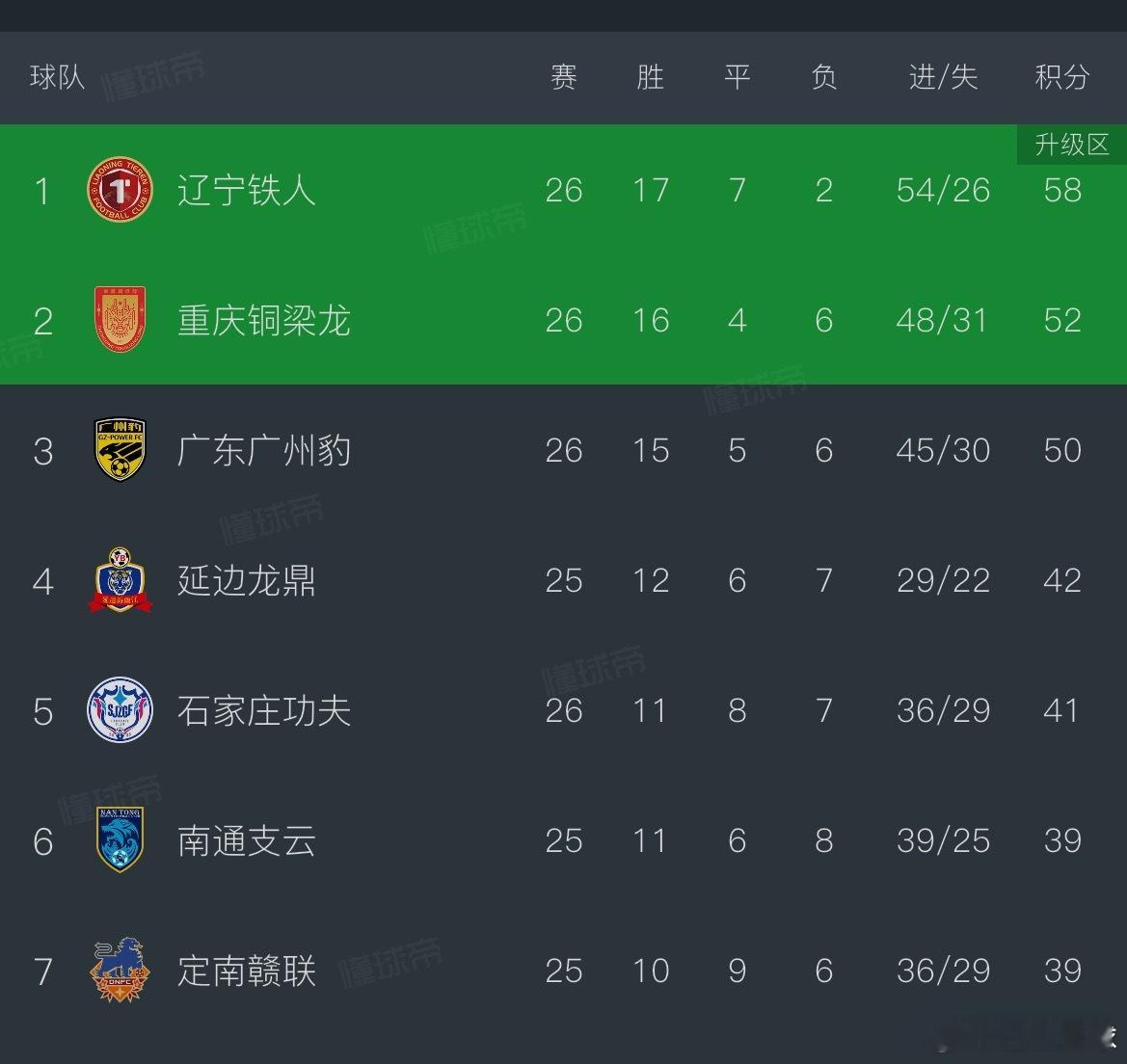Image resolution: width=1127 pixels, height=1064 pixels.
Task: Click the Nantong 南通支云 shield logo
Action: (120, 840)
